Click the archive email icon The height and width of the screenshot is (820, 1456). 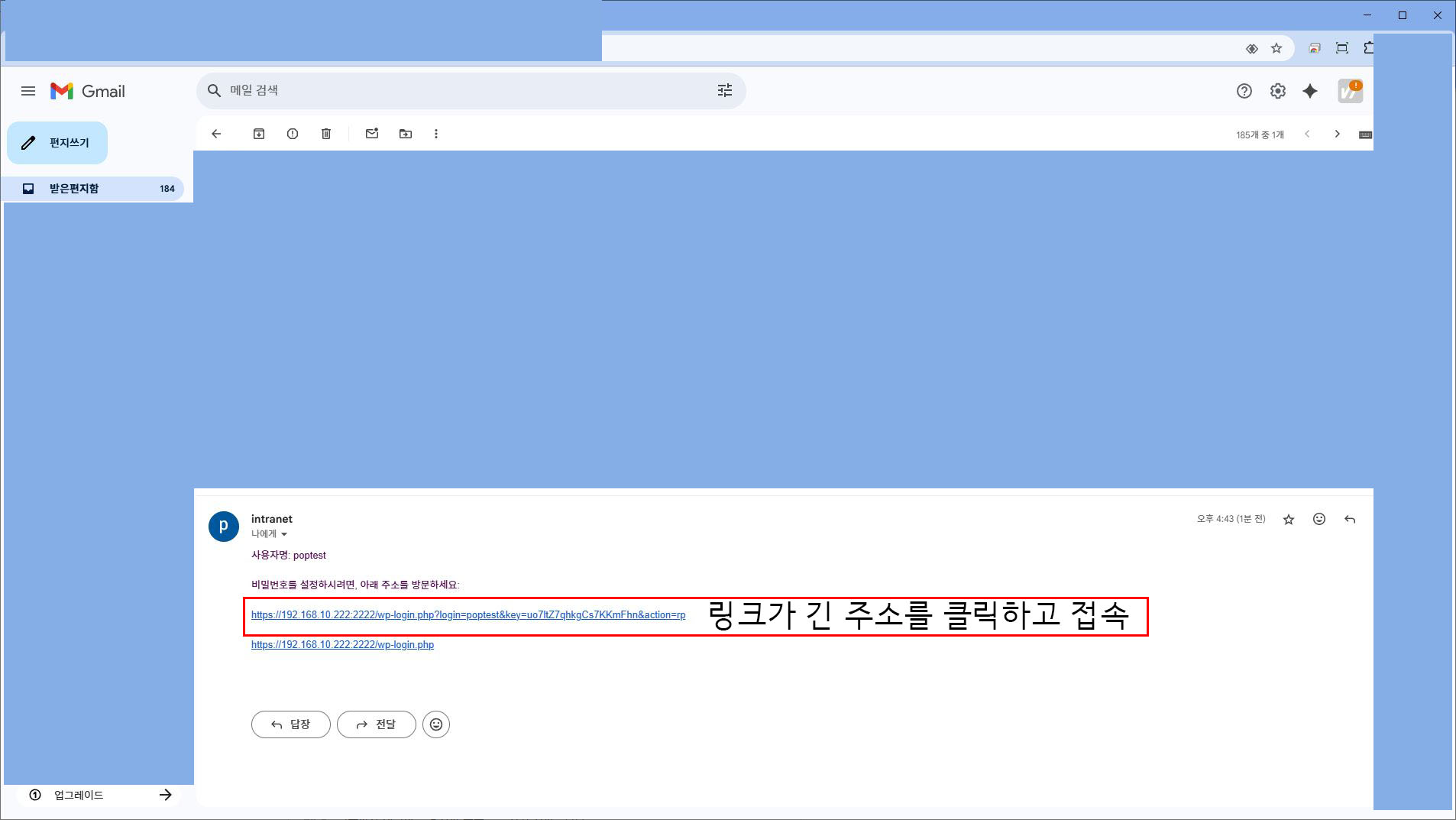tap(259, 134)
